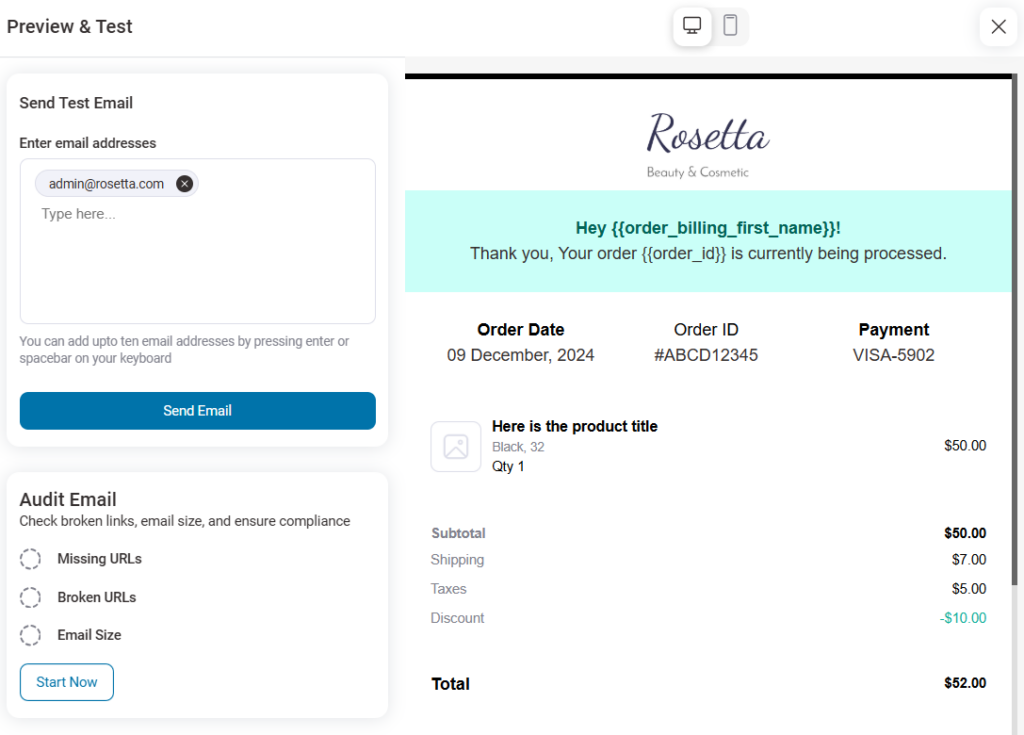Click the product title in order preview
The image size is (1024, 735).
pyautogui.click(x=575, y=426)
